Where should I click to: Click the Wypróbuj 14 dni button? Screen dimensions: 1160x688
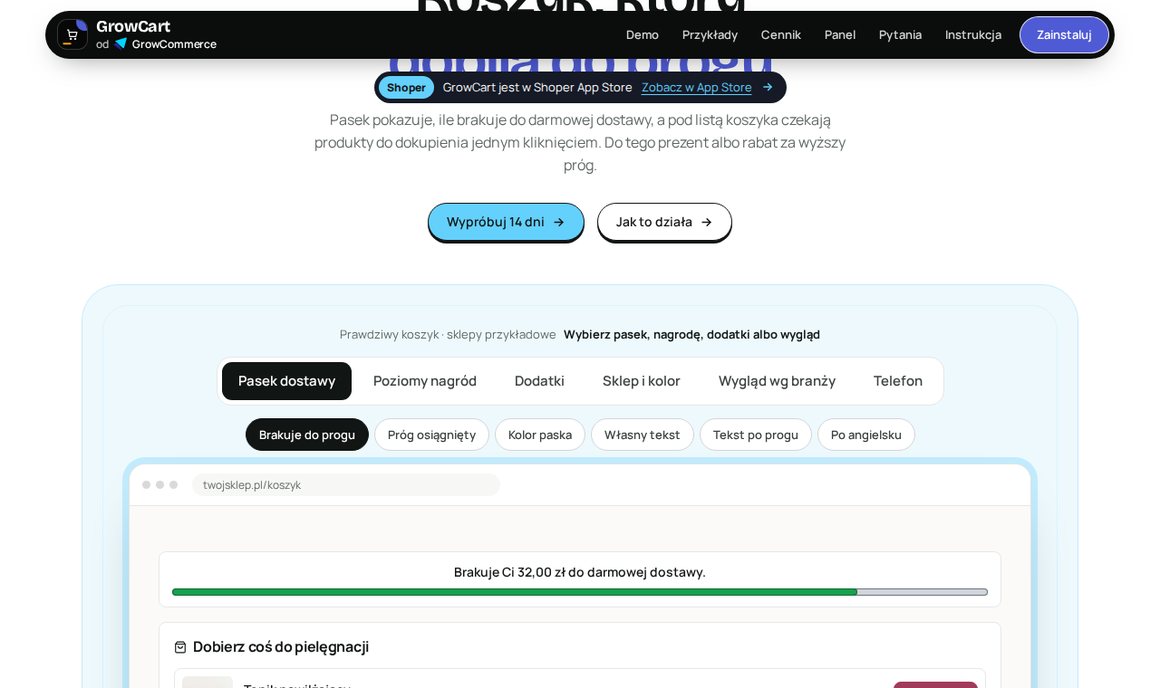(x=506, y=222)
